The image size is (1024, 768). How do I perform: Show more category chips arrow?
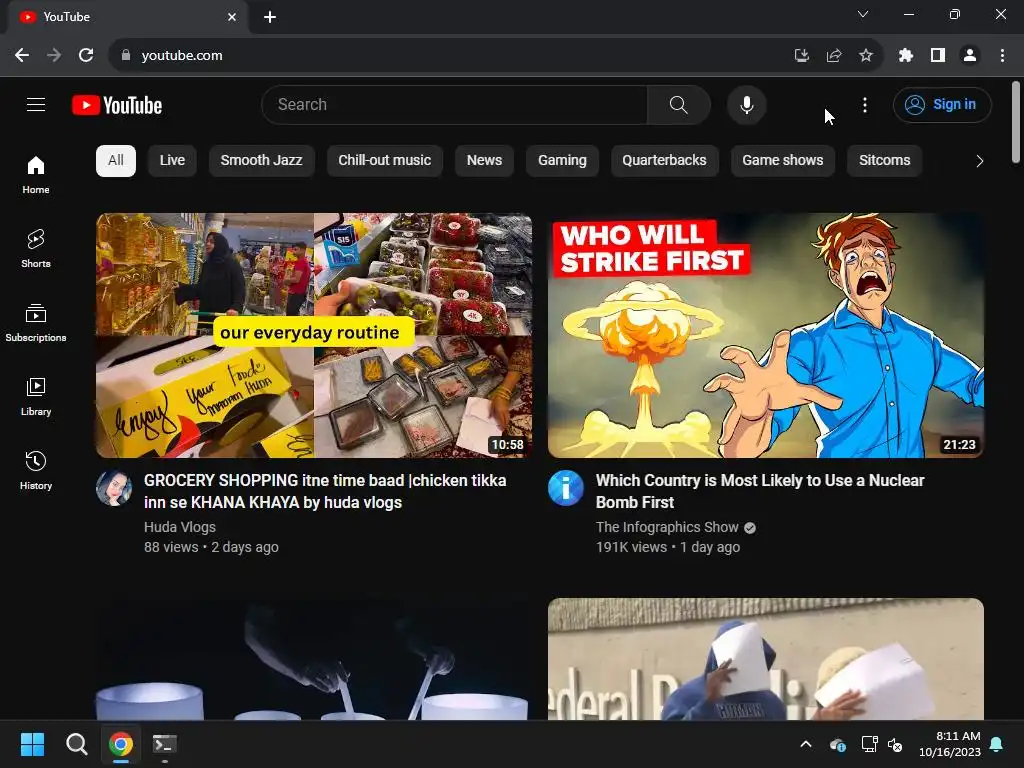click(x=979, y=161)
